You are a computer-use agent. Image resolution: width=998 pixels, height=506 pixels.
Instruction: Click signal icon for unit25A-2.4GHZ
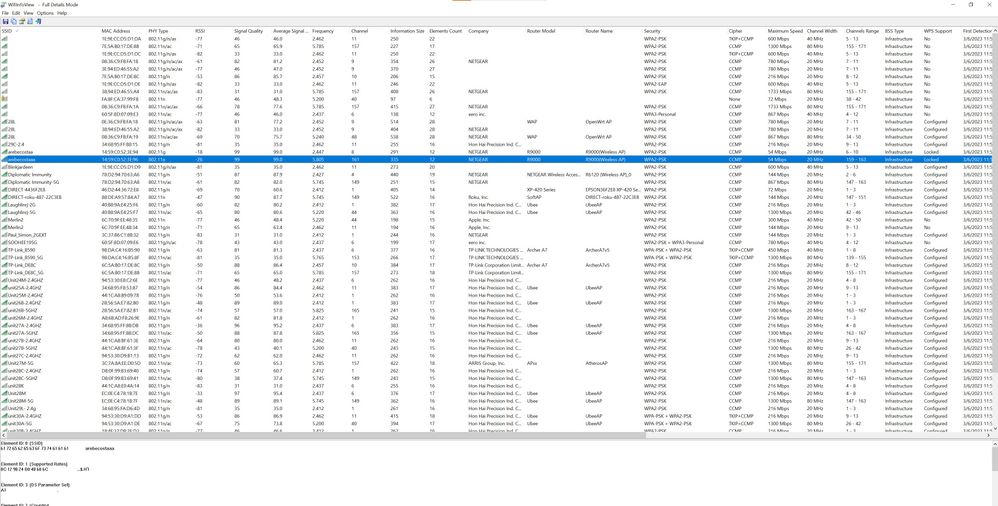click(x=4, y=288)
